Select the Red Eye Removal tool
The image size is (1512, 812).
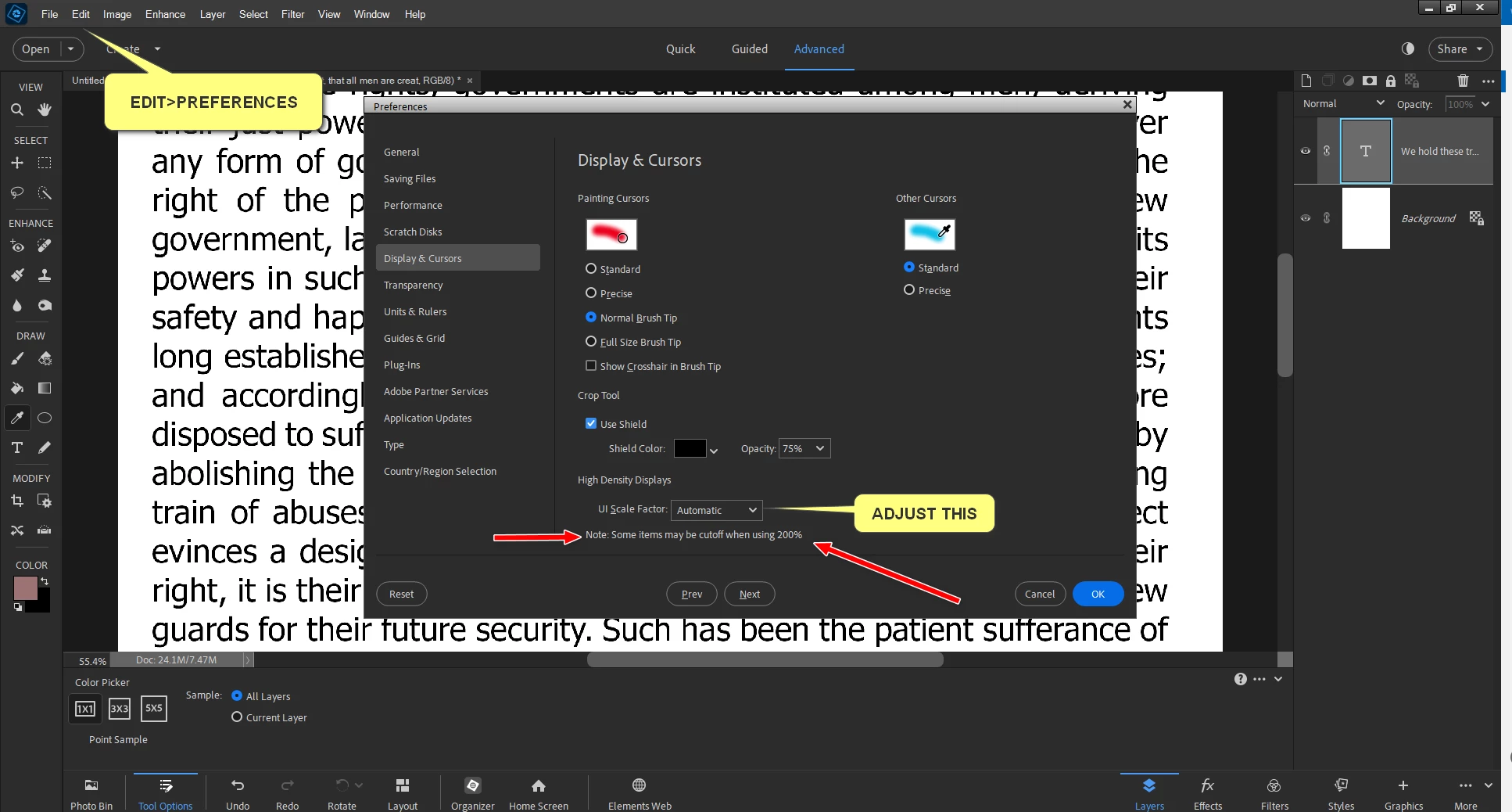(x=17, y=246)
